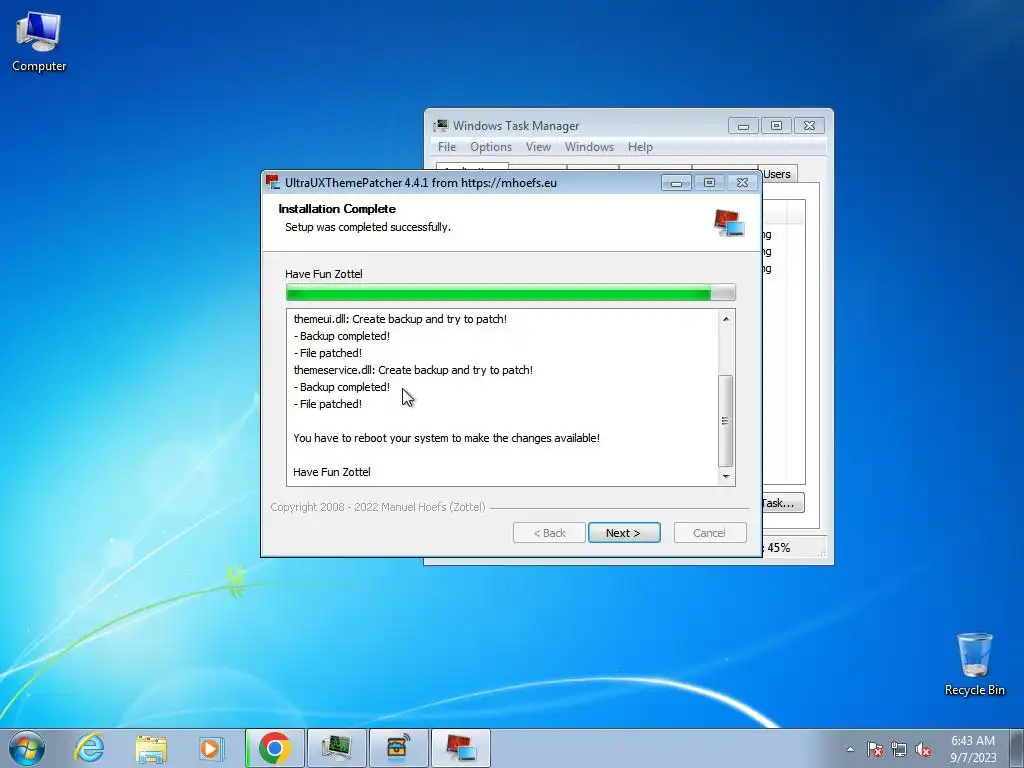
Task: Minimize the Windows Task Manager window
Action: point(743,125)
